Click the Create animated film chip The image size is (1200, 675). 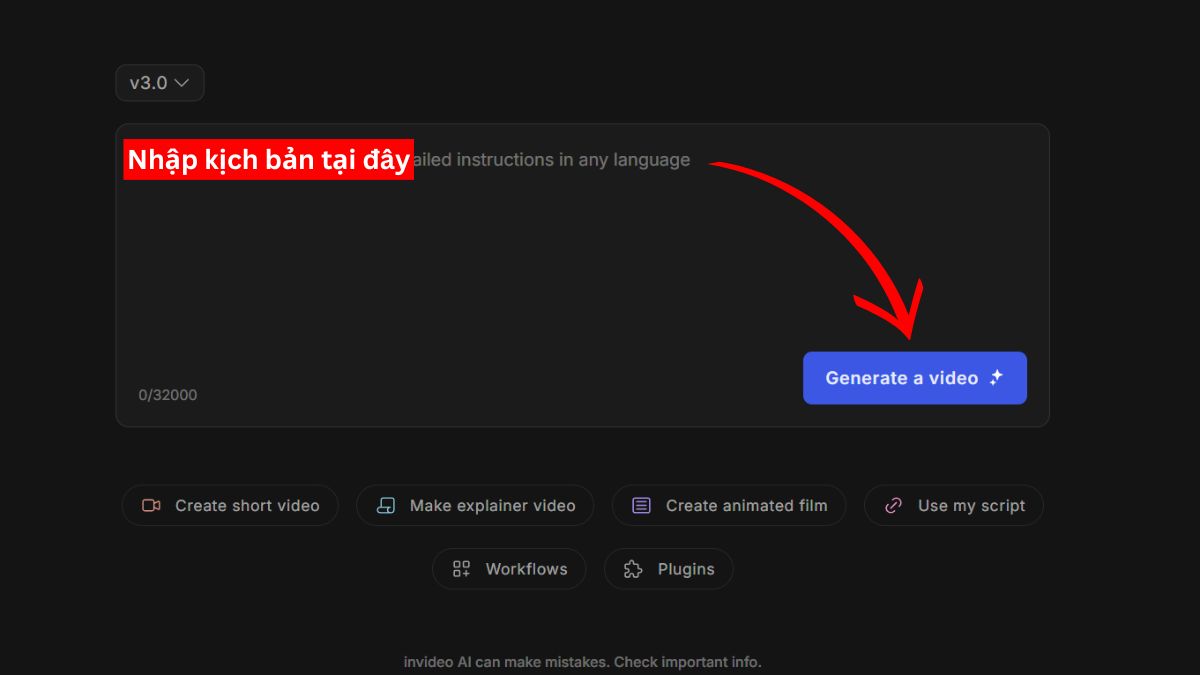point(729,506)
